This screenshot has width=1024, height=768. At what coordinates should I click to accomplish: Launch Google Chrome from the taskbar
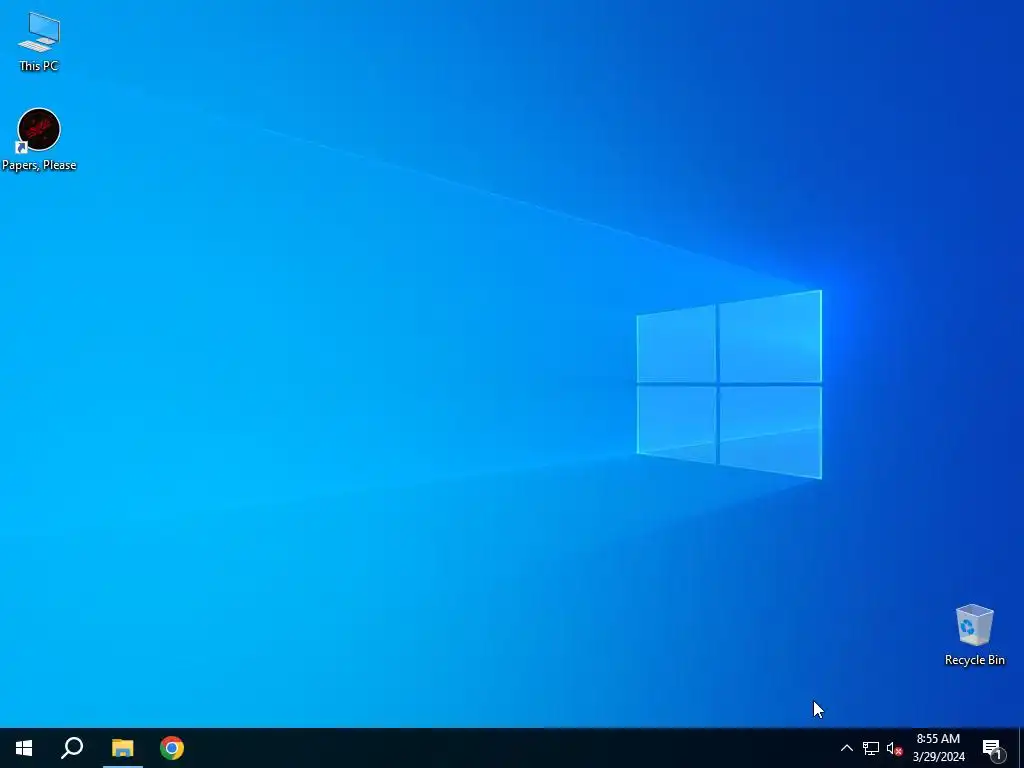(172, 748)
